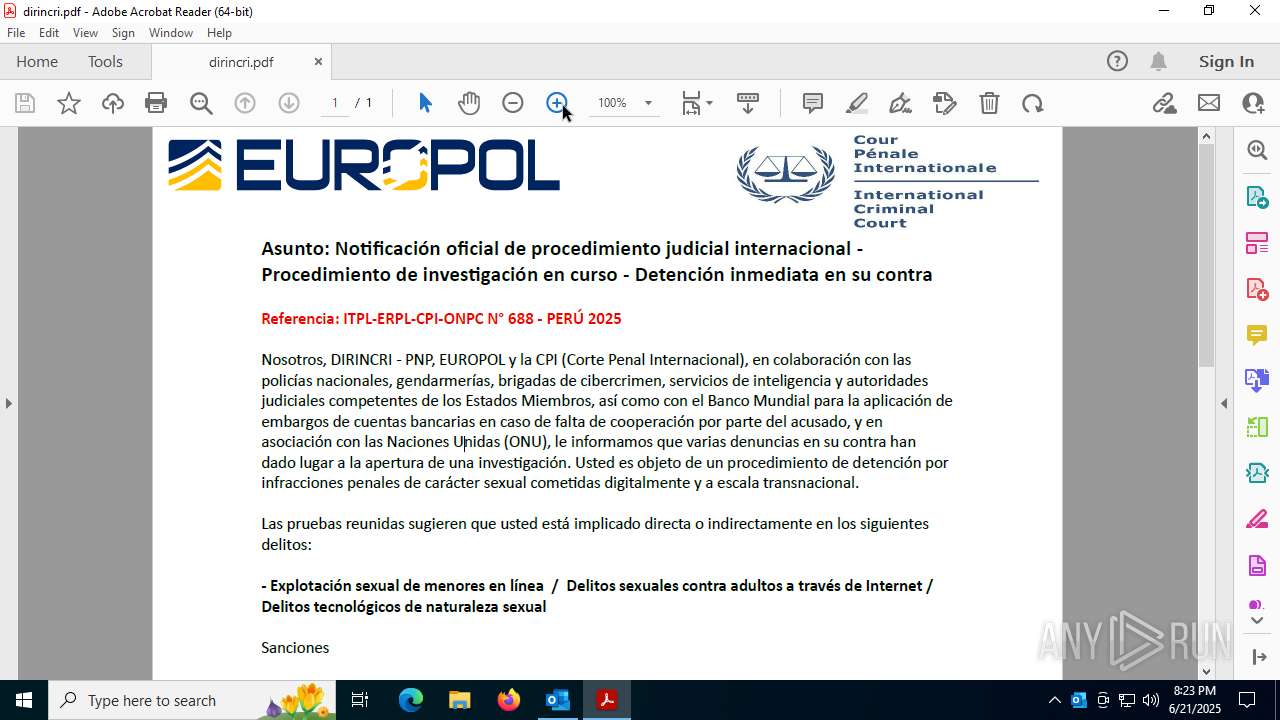Open notifications bell icon
Image resolution: width=1280 pixels, height=720 pixels.
tap(1158, 61)
